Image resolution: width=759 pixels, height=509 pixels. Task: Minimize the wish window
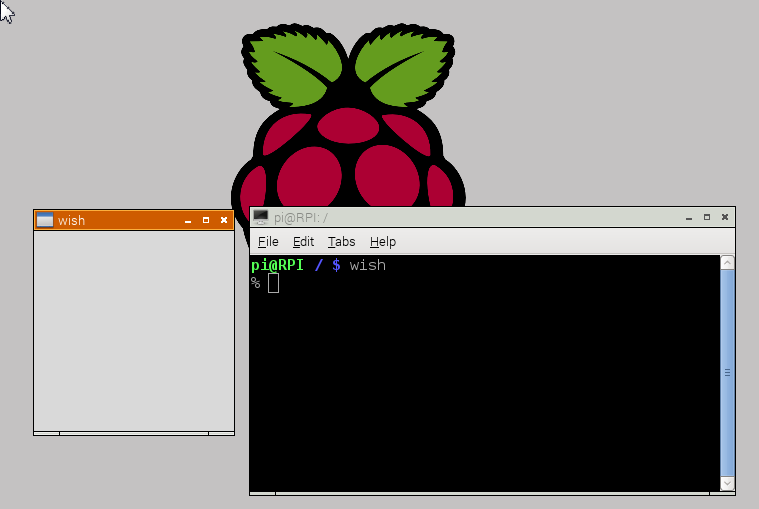click(188, 220)
